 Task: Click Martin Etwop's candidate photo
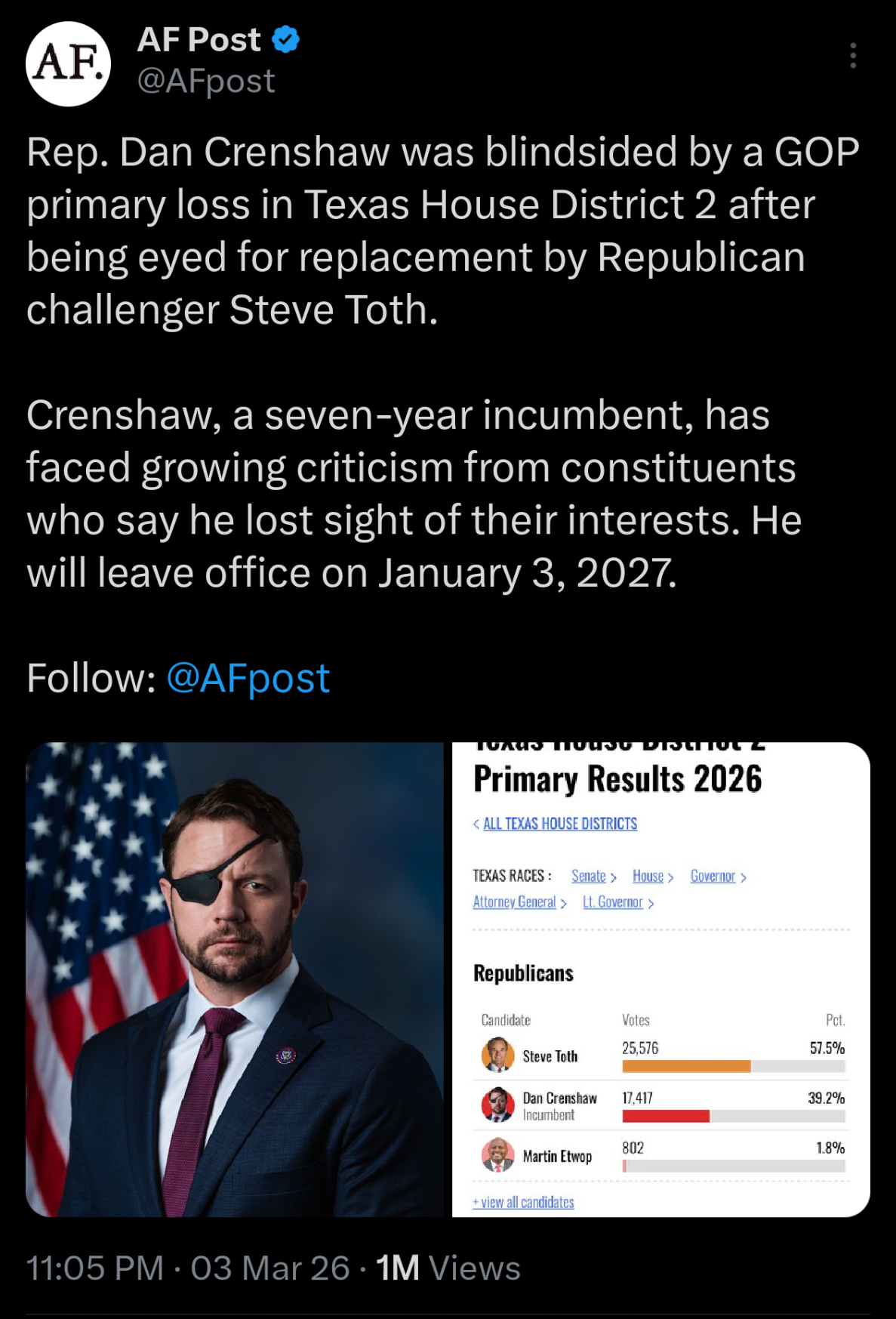click(497, 1154)
